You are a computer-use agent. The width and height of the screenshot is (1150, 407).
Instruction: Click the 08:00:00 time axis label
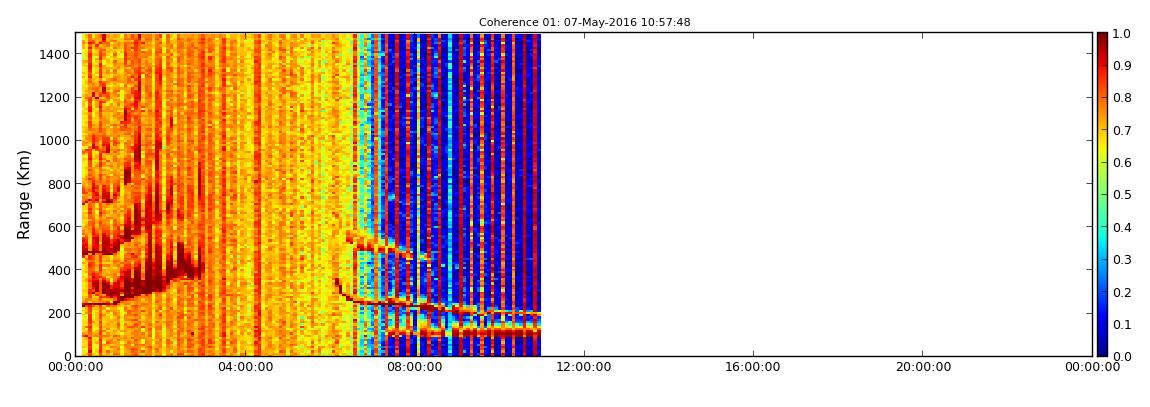click(x=414, y=368)
